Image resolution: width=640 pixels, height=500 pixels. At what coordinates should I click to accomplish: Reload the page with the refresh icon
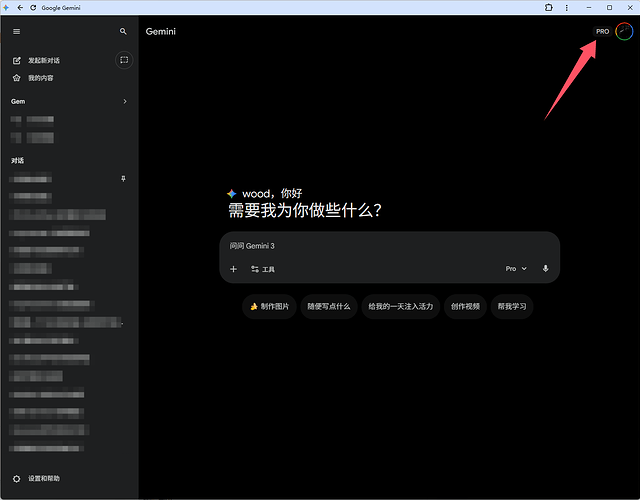tap(33, 7)
